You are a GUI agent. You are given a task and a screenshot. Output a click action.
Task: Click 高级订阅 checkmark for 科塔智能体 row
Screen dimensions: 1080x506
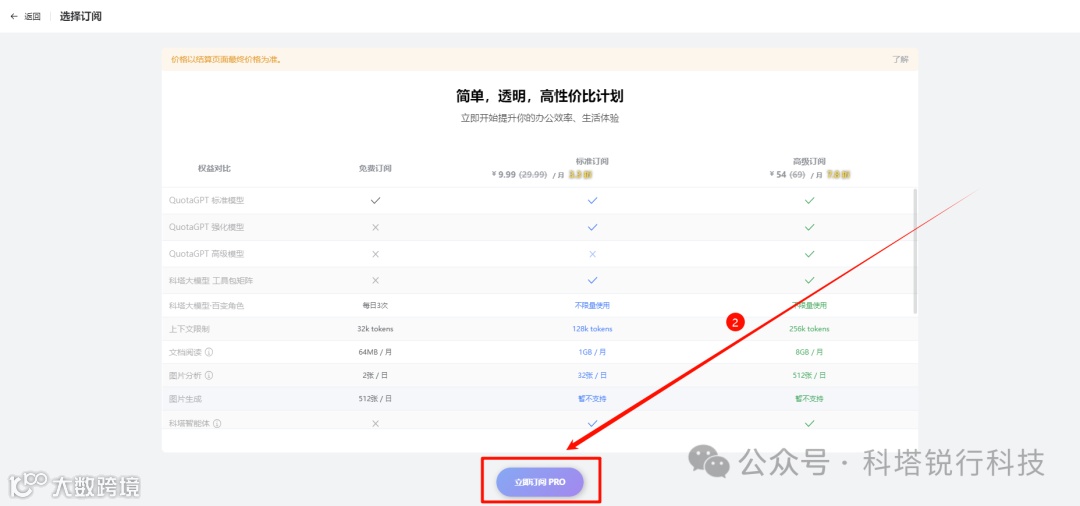click(809, 423)
